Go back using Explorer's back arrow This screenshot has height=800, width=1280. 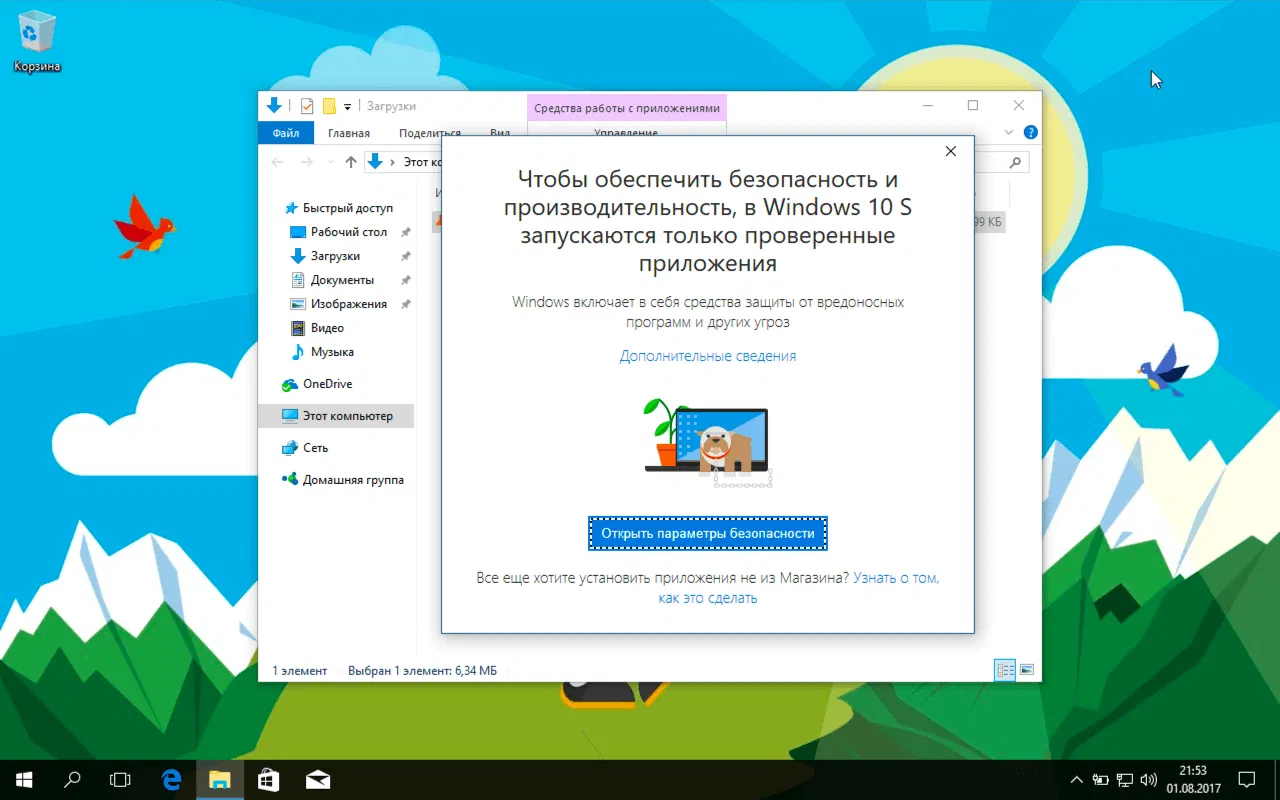[x=278, y=162]
